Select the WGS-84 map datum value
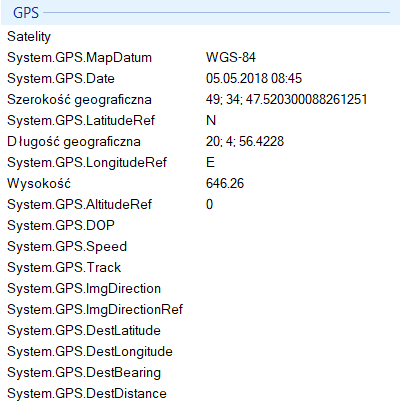The width and height of the screenshot is (400, 405). tap(231, 57)
